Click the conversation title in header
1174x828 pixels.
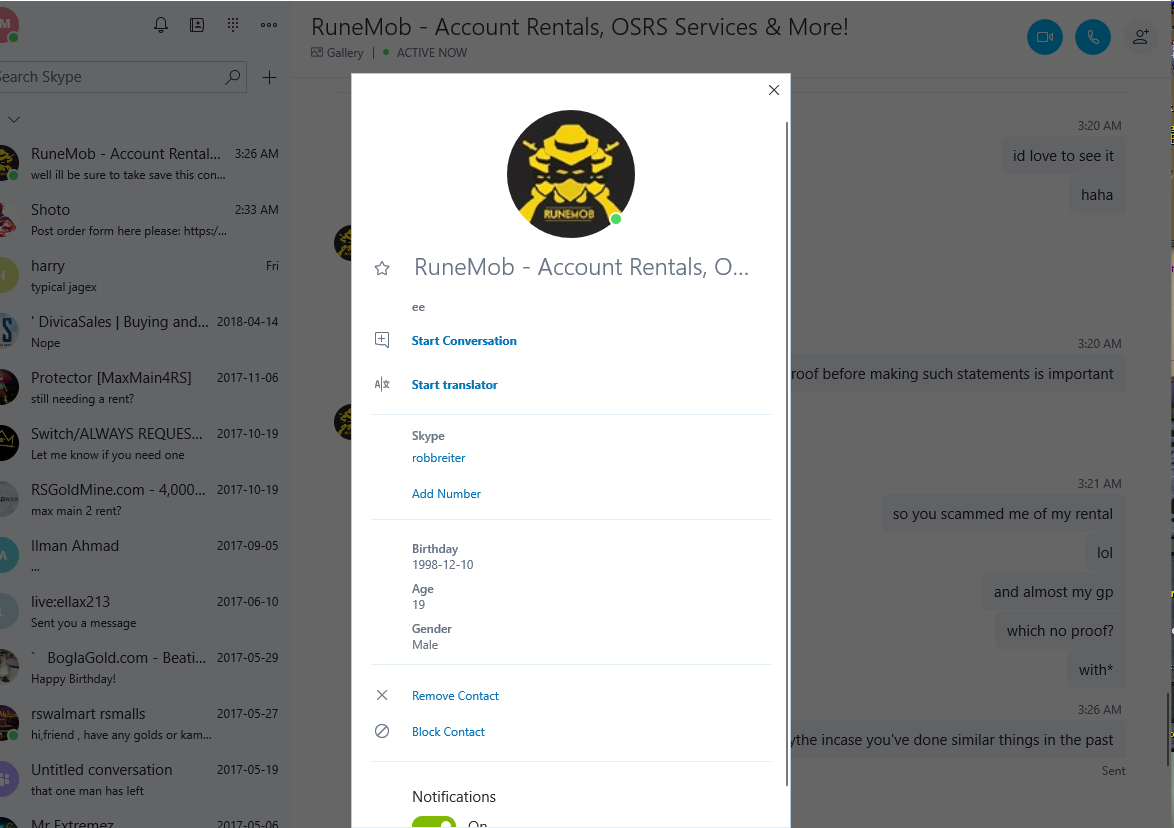[580, 27]
